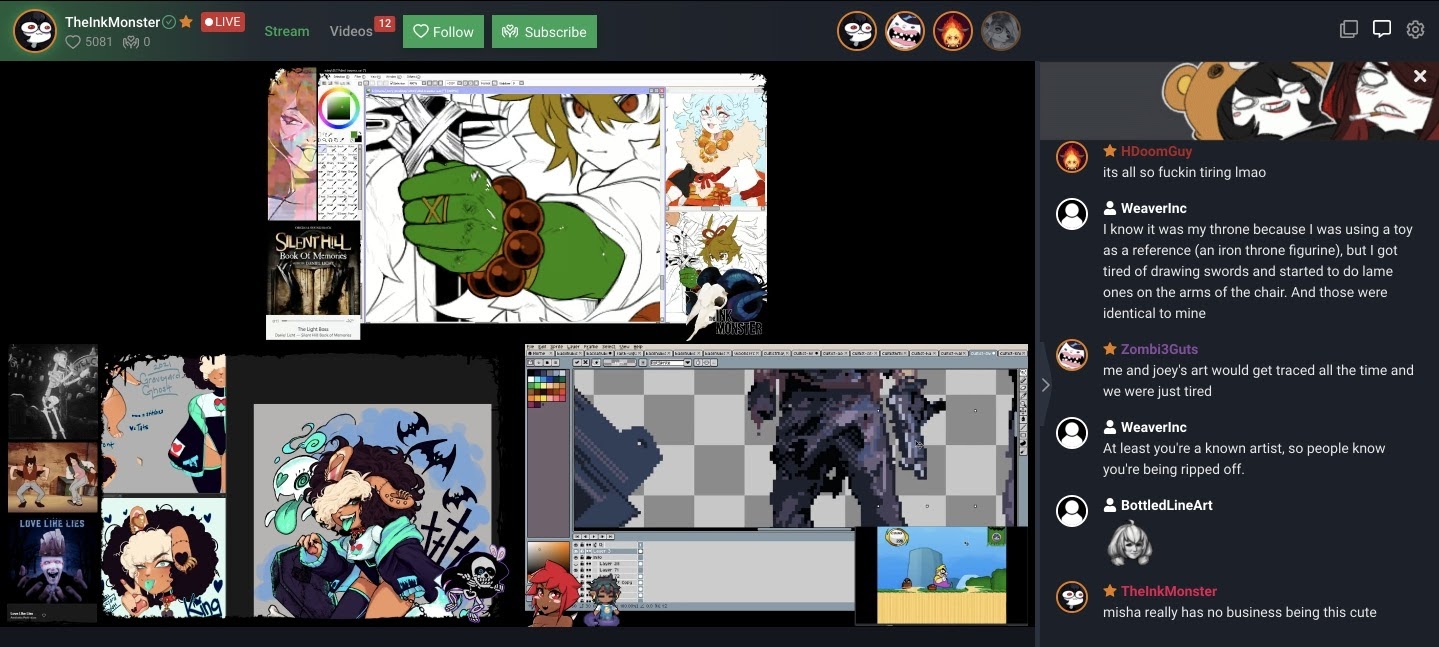Click the verified checkmark badge beside TheInkMonster
1439x647 pixels.
point(169,22)
